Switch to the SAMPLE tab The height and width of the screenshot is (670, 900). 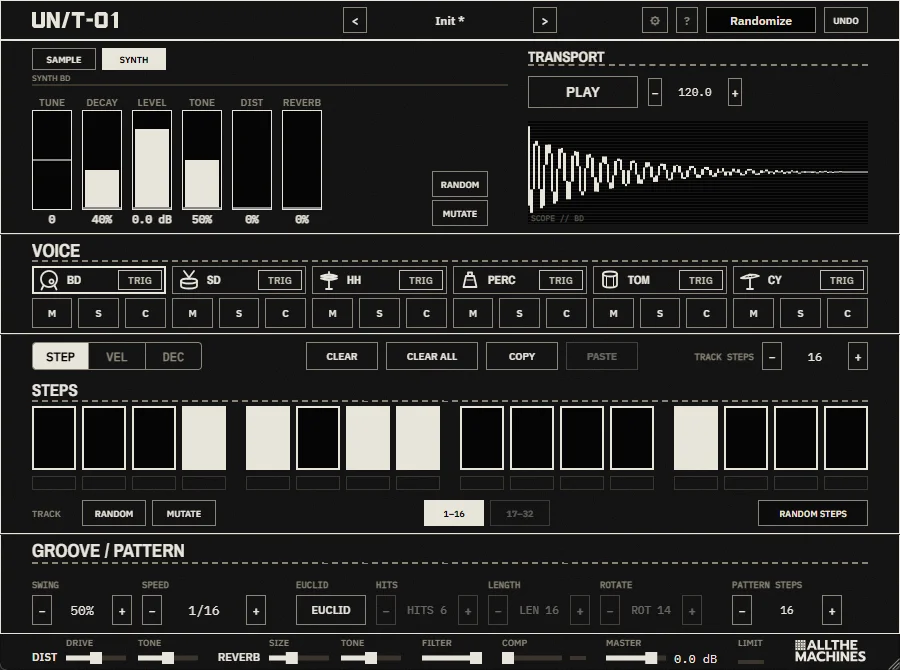[64, 59]
